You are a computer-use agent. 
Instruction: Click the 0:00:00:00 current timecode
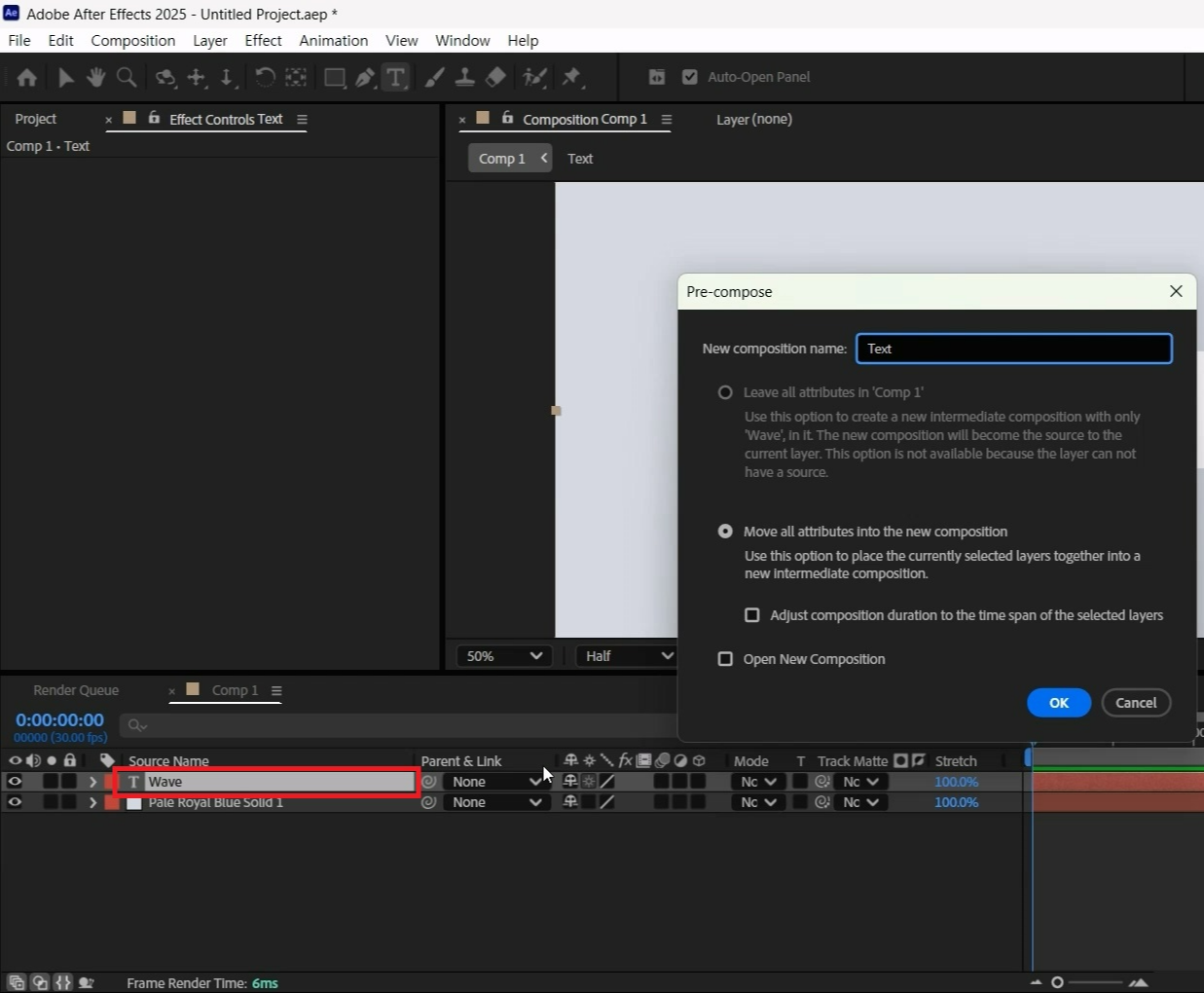pyautogui.click(x=59, y=720)
